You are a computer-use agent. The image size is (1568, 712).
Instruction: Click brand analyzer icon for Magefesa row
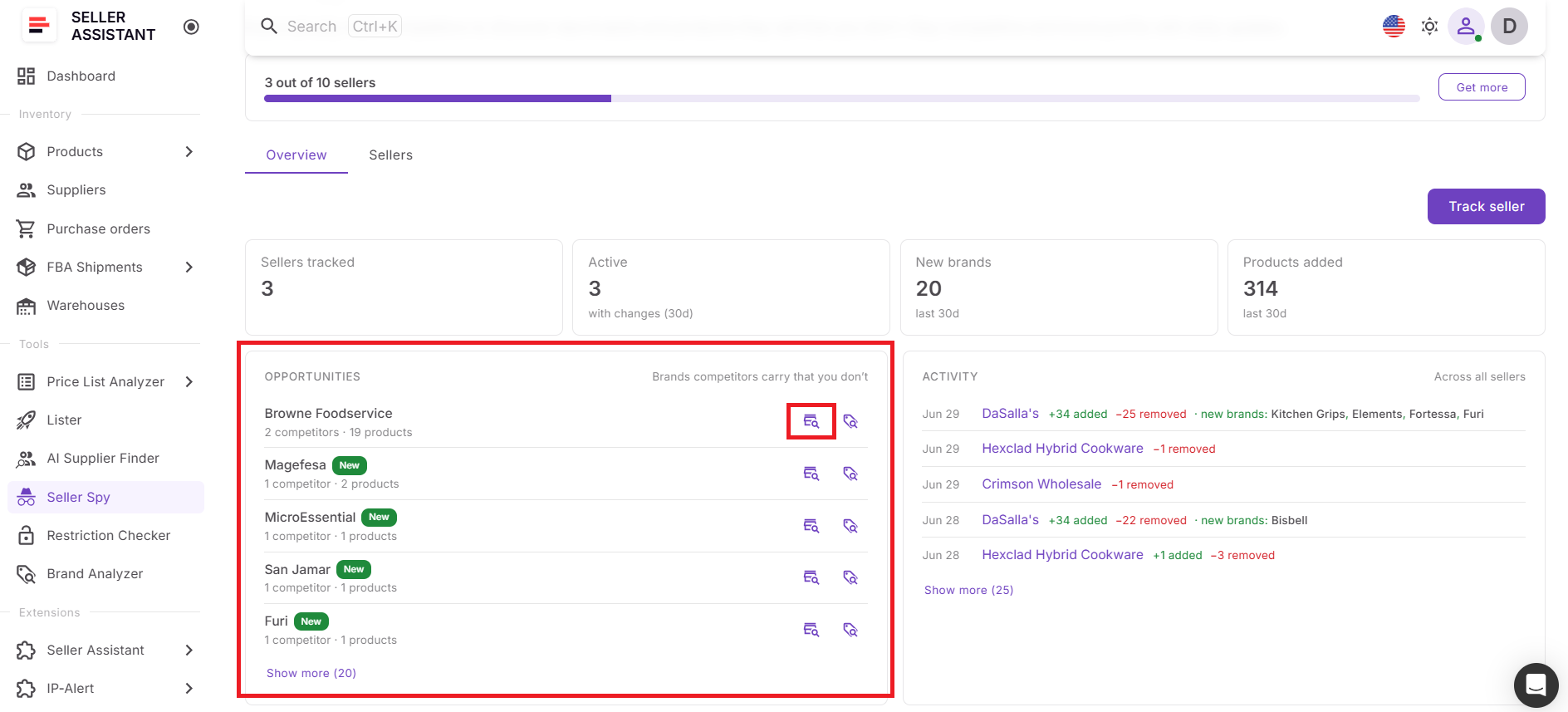tap(850, 474)
